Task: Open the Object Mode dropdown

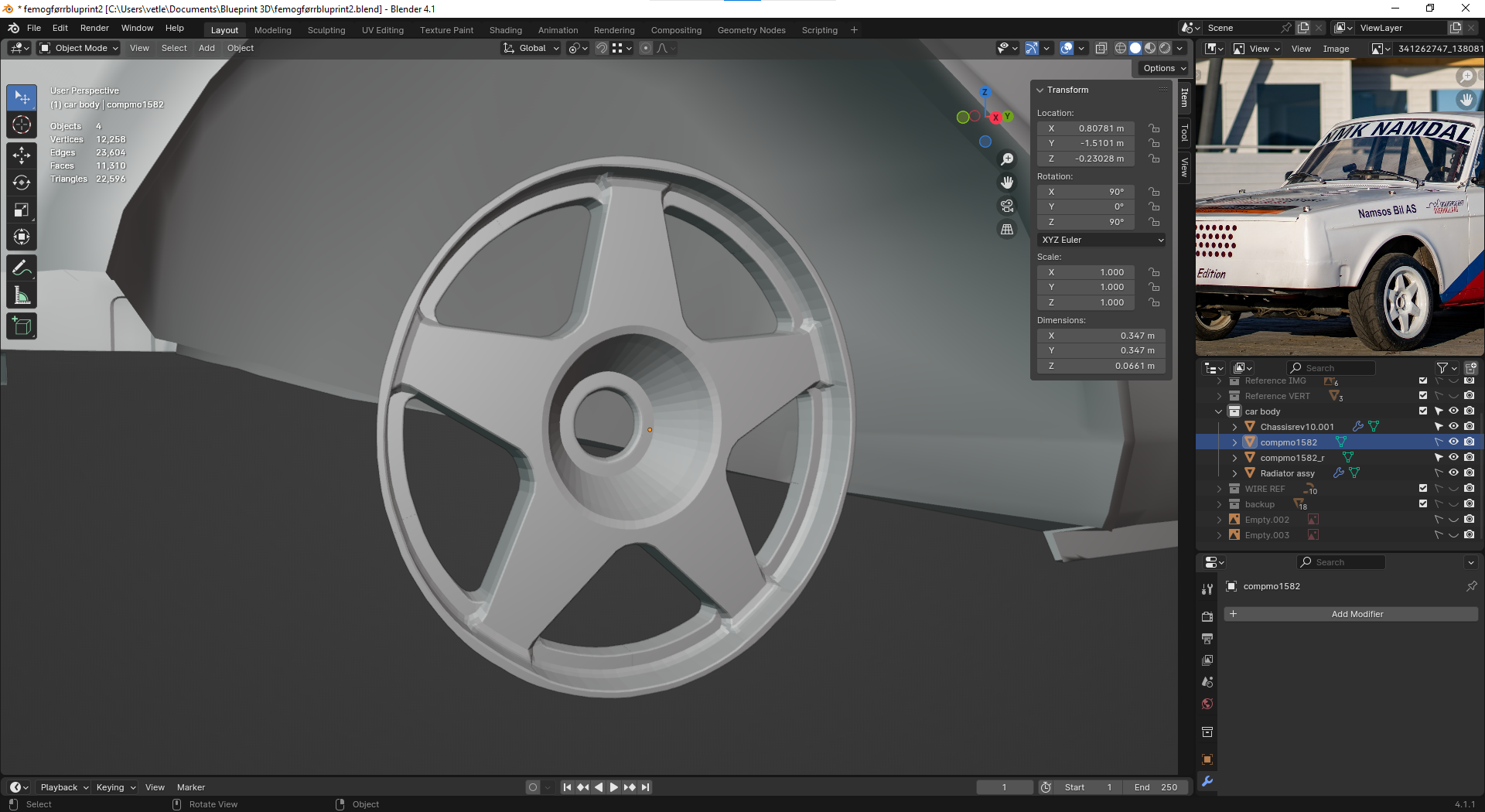Action: click(79, 48)
